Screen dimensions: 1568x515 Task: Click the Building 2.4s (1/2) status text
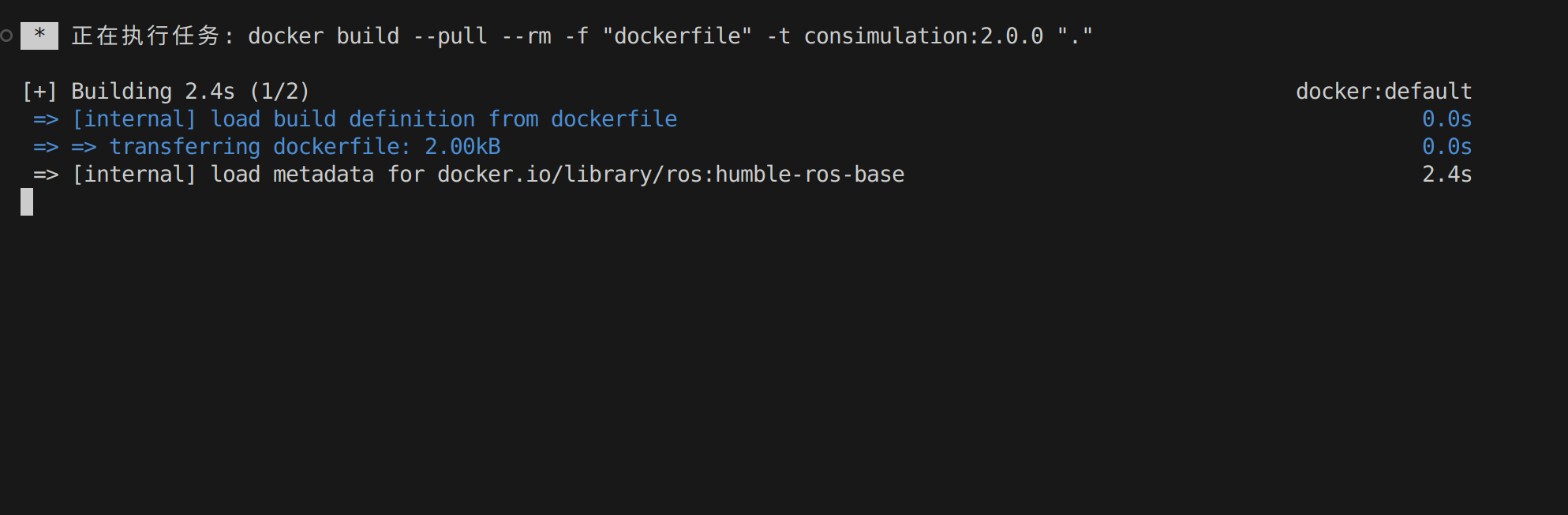coord(190,92)
